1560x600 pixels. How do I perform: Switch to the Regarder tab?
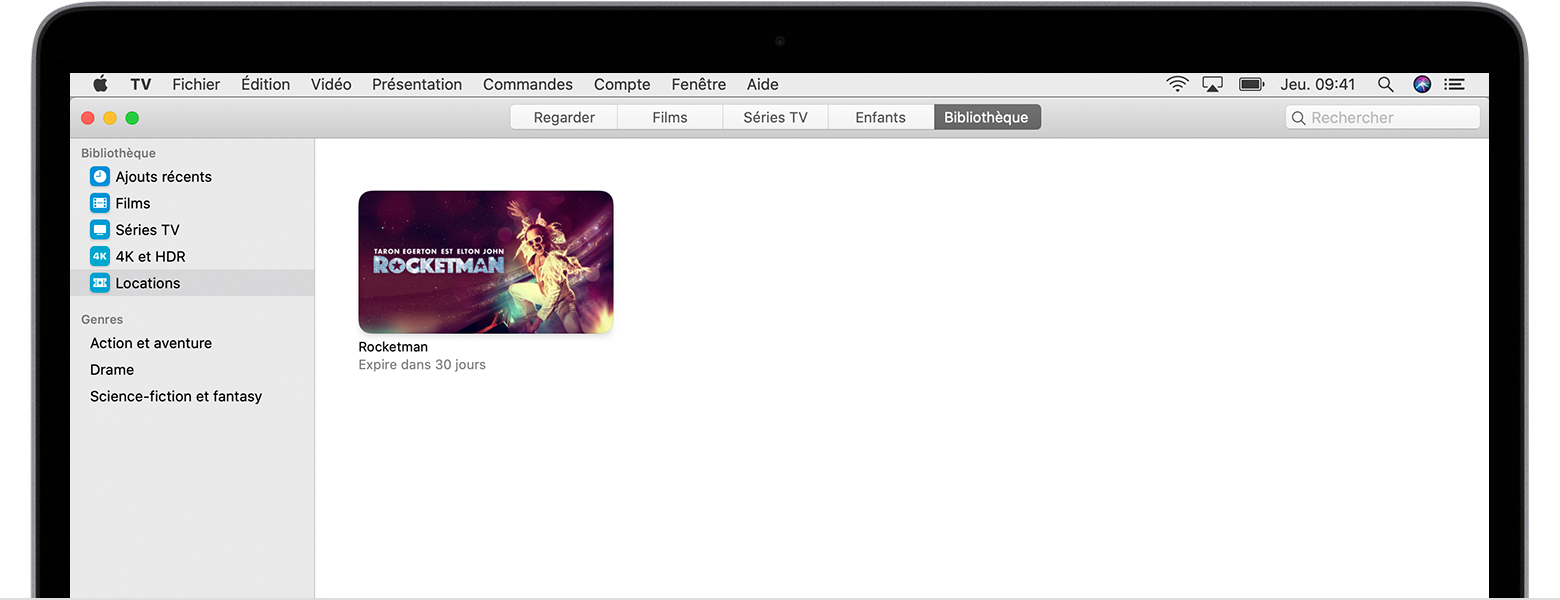pyautogui.click(x=564, y=118)
